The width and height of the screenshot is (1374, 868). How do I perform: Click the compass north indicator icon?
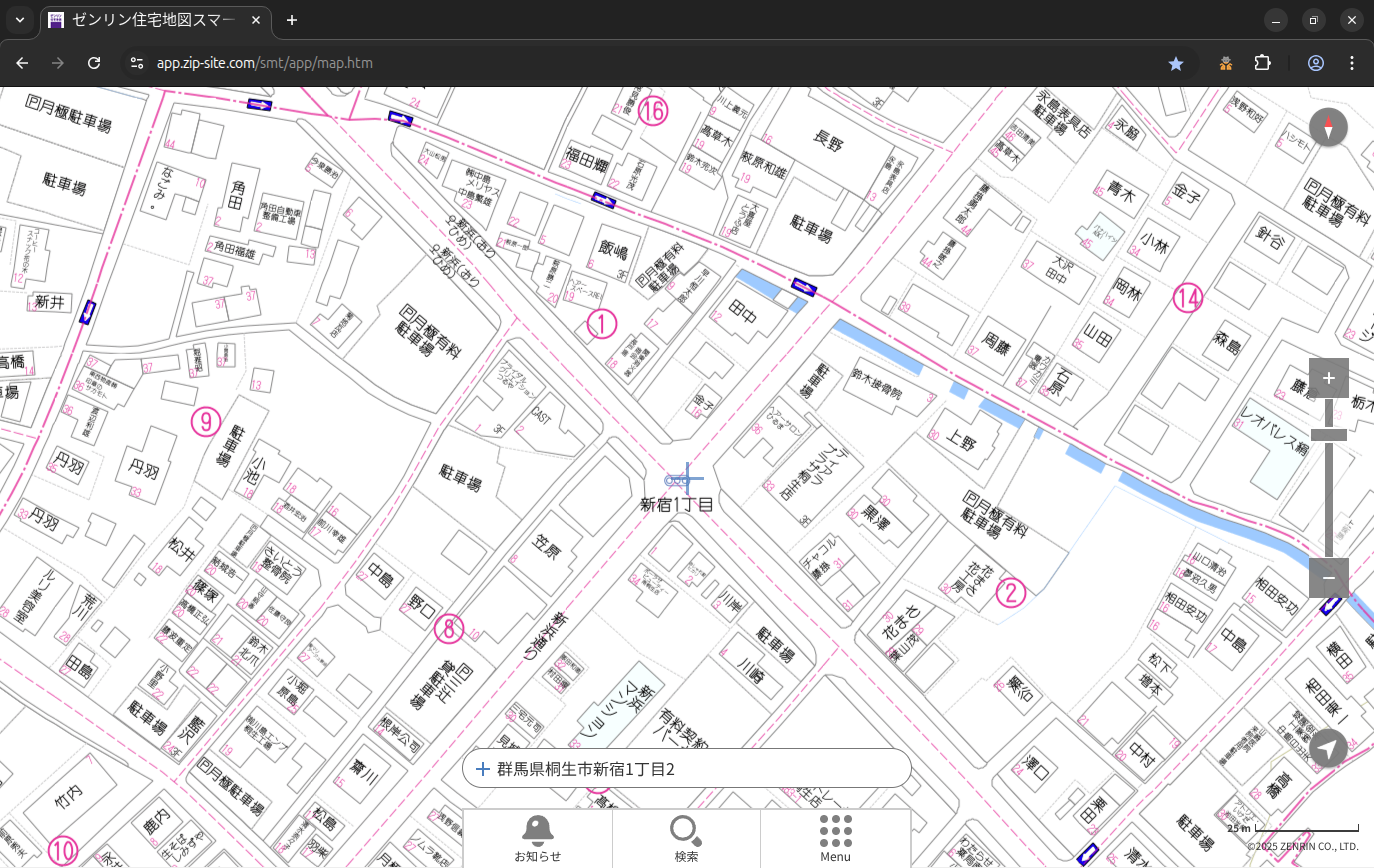pyautogui.click(x=1328, y=128)
